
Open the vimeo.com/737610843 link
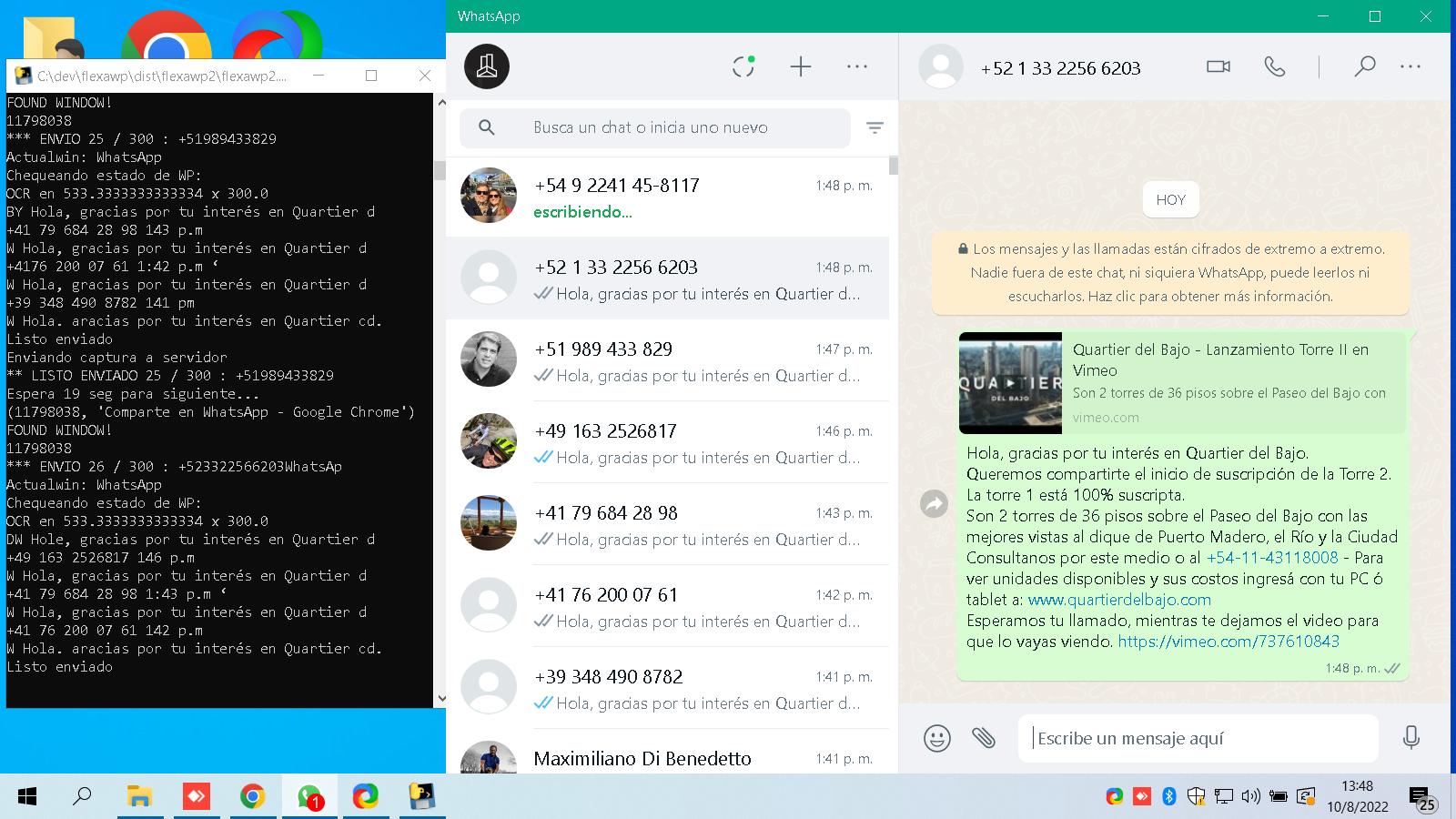(x=1228, y=642)
